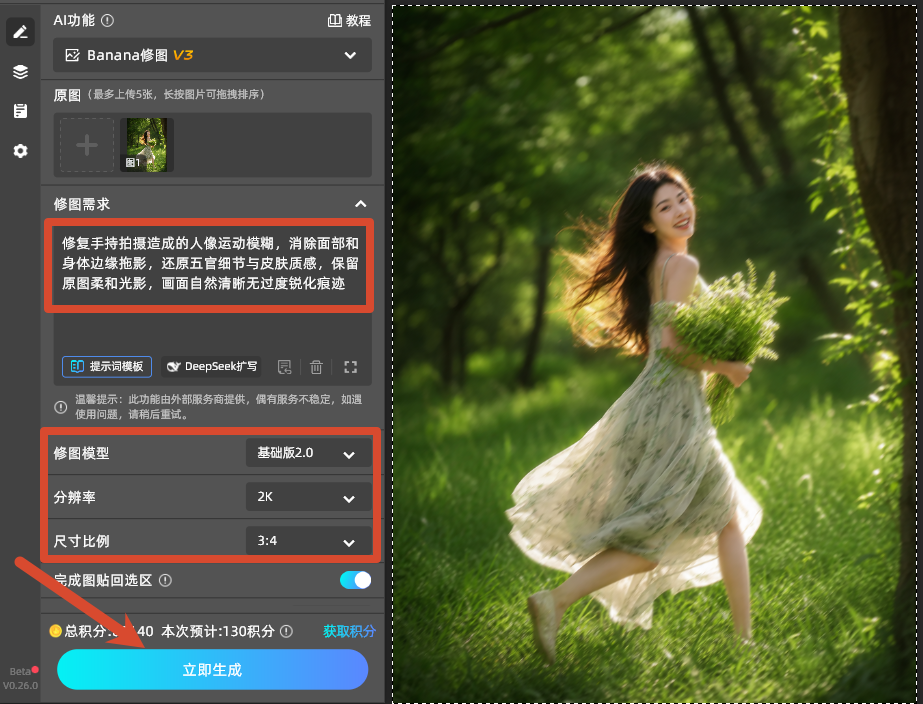Open the 尺寸比例 dropdown showing 3:4
Viewport: 923px width, 704px height.
[308, 541]
